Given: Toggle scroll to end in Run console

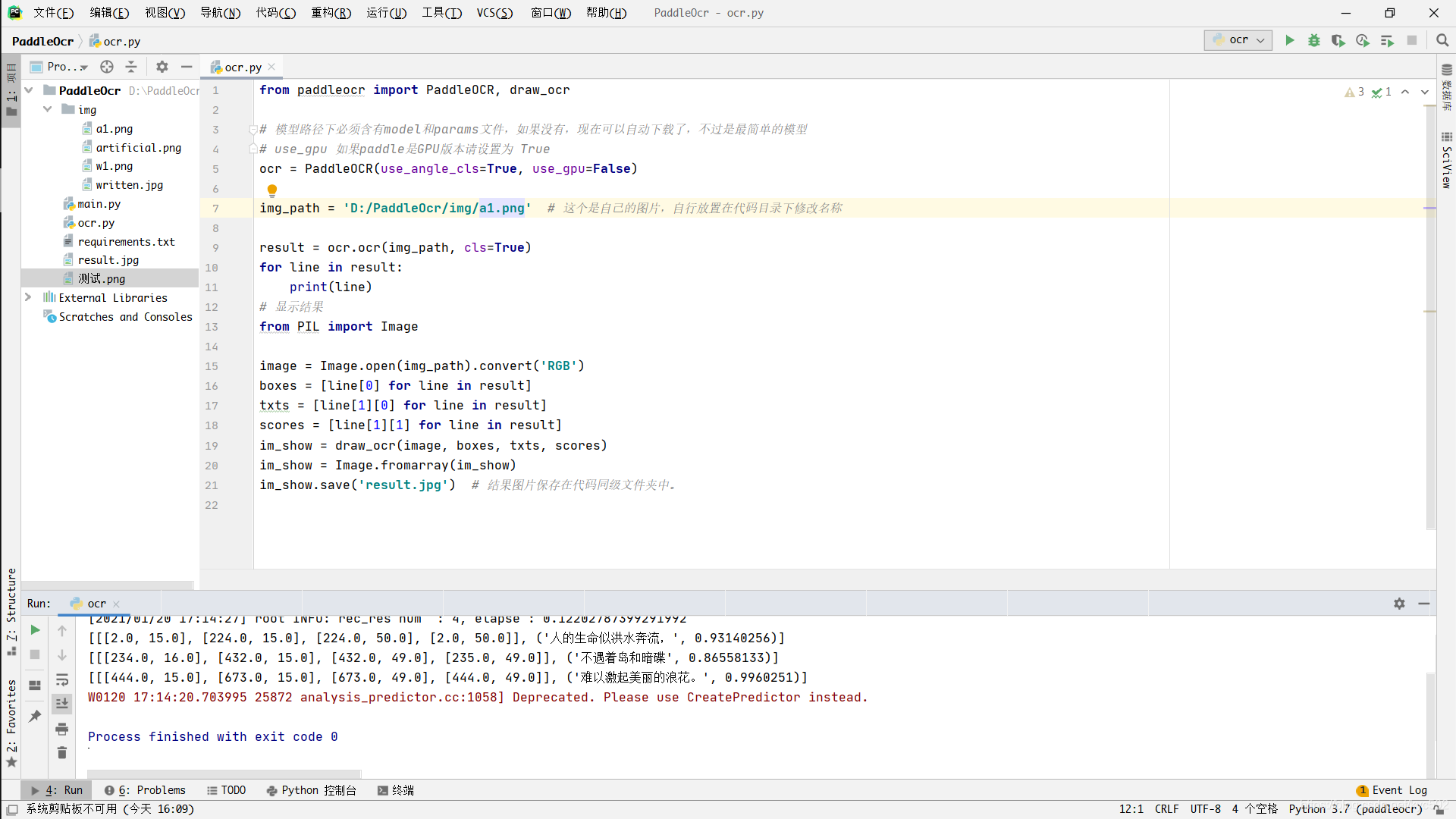Looking at the screenshot, I should tap(62, 704).
